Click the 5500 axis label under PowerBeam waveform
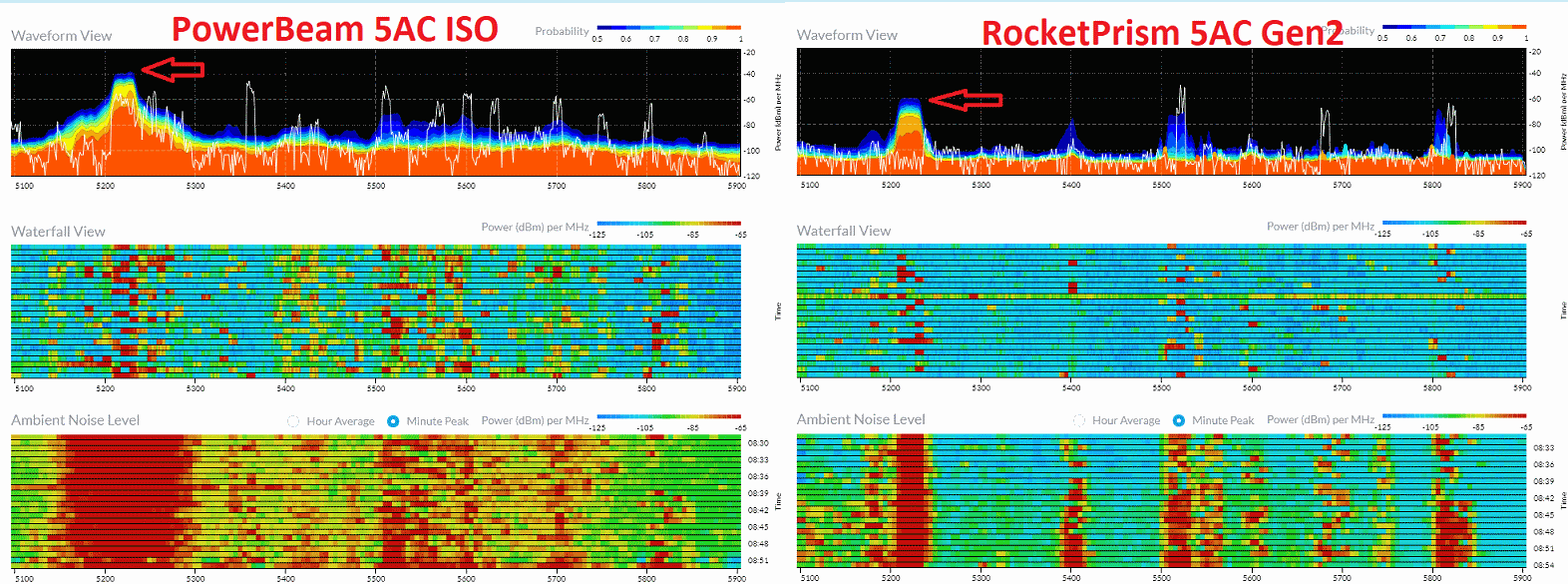 (376, 186)
